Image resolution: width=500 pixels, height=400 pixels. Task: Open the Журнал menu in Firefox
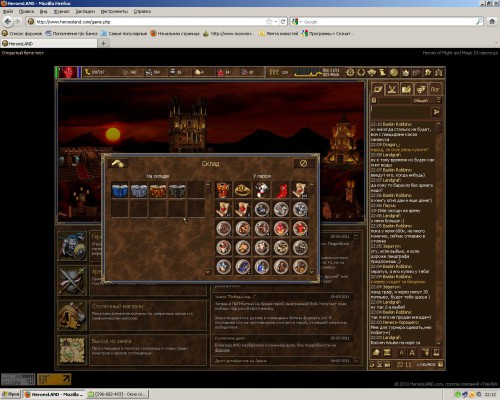click(62, 11)
